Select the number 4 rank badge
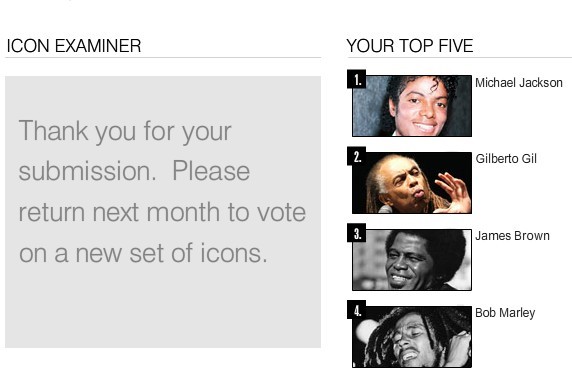Viewport: 572px width, 372px height. [x=357, y=310]
